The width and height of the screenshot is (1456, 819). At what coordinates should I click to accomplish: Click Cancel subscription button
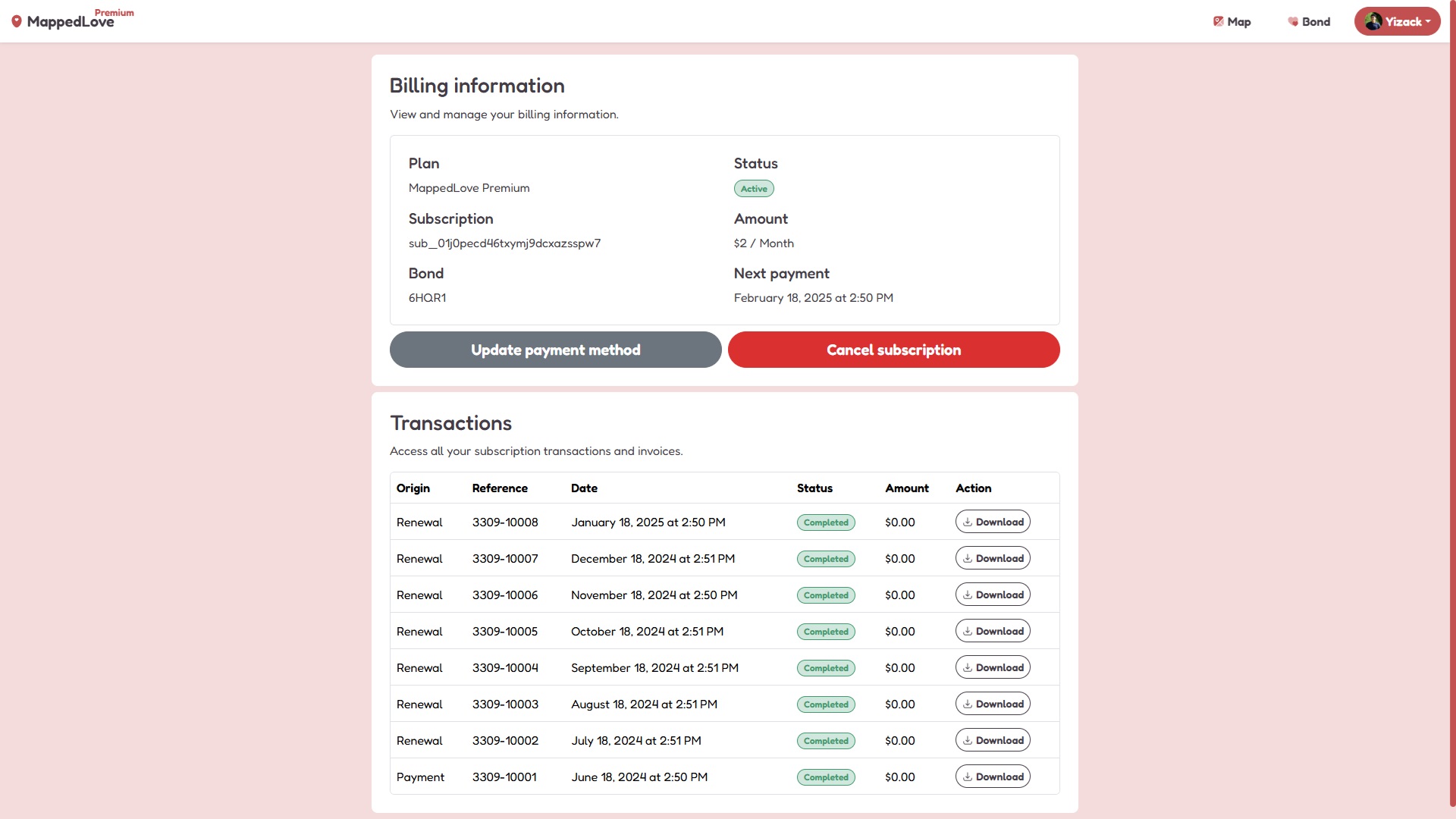coord(893,350)
